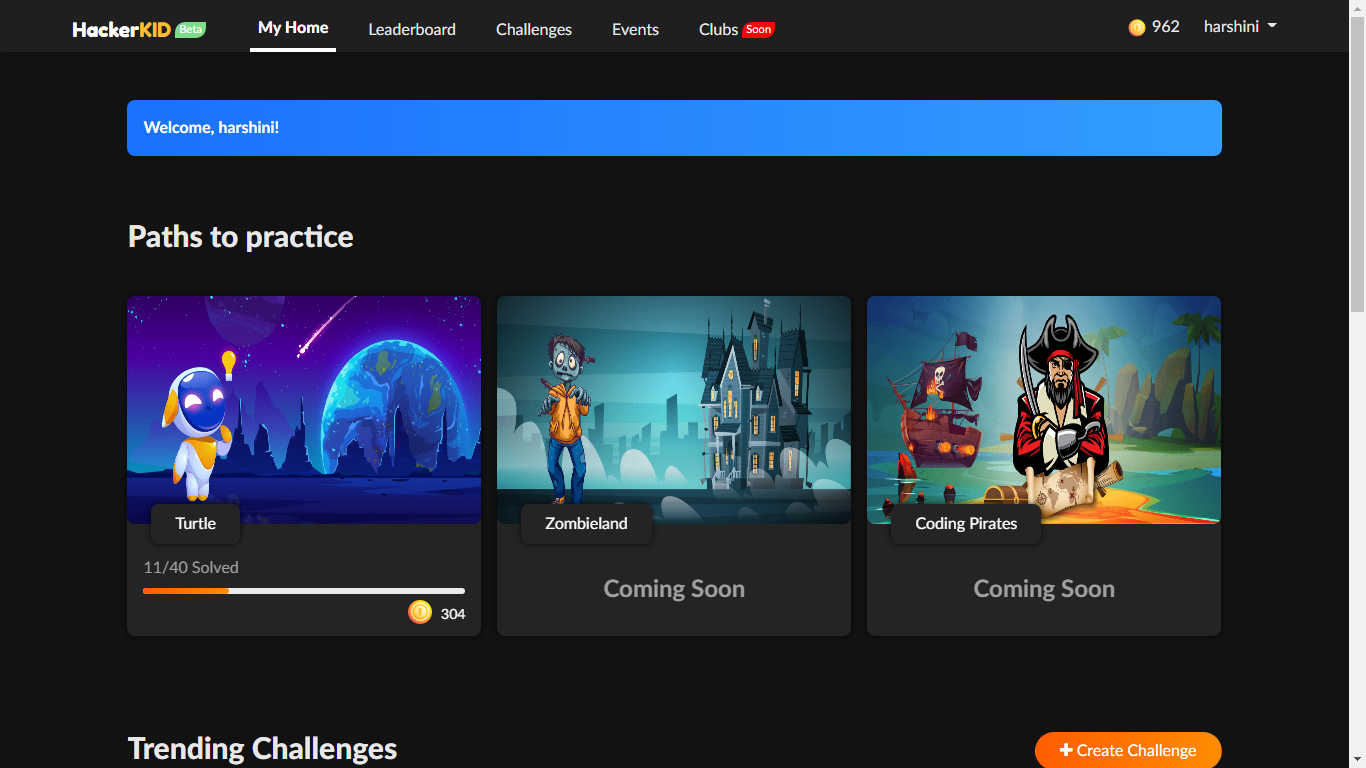Go to the Challenges tab
Screen dimensions: 1366x768
click(x=534, y=29)
